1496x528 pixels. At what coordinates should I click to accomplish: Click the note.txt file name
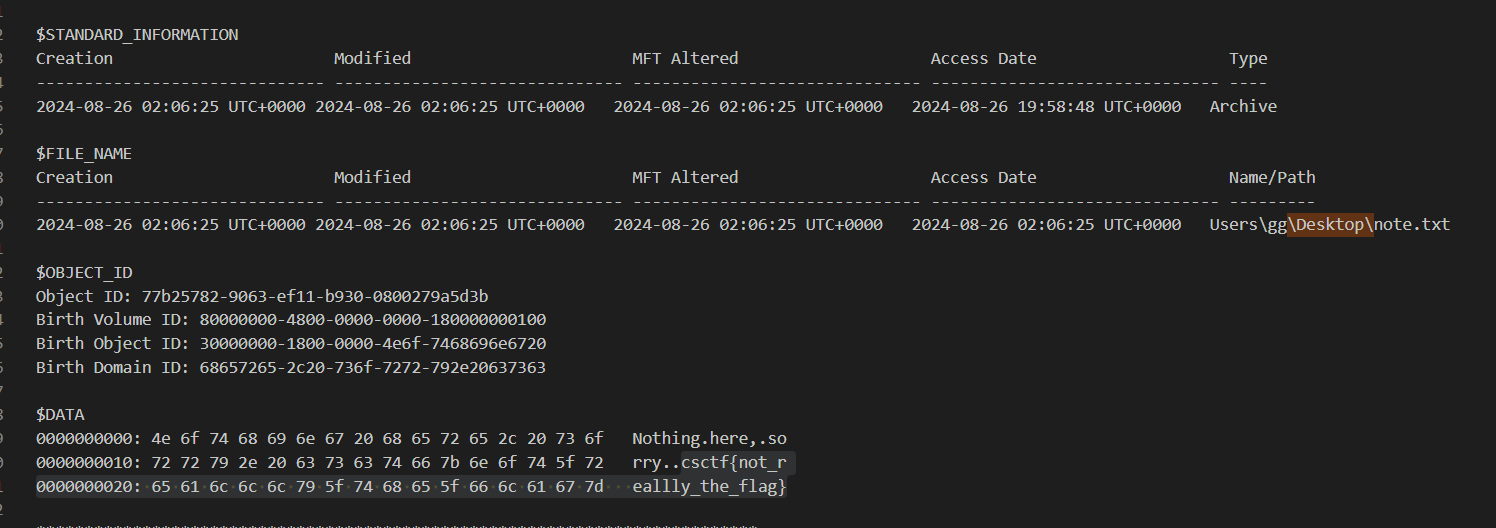tap(1412, 225)
